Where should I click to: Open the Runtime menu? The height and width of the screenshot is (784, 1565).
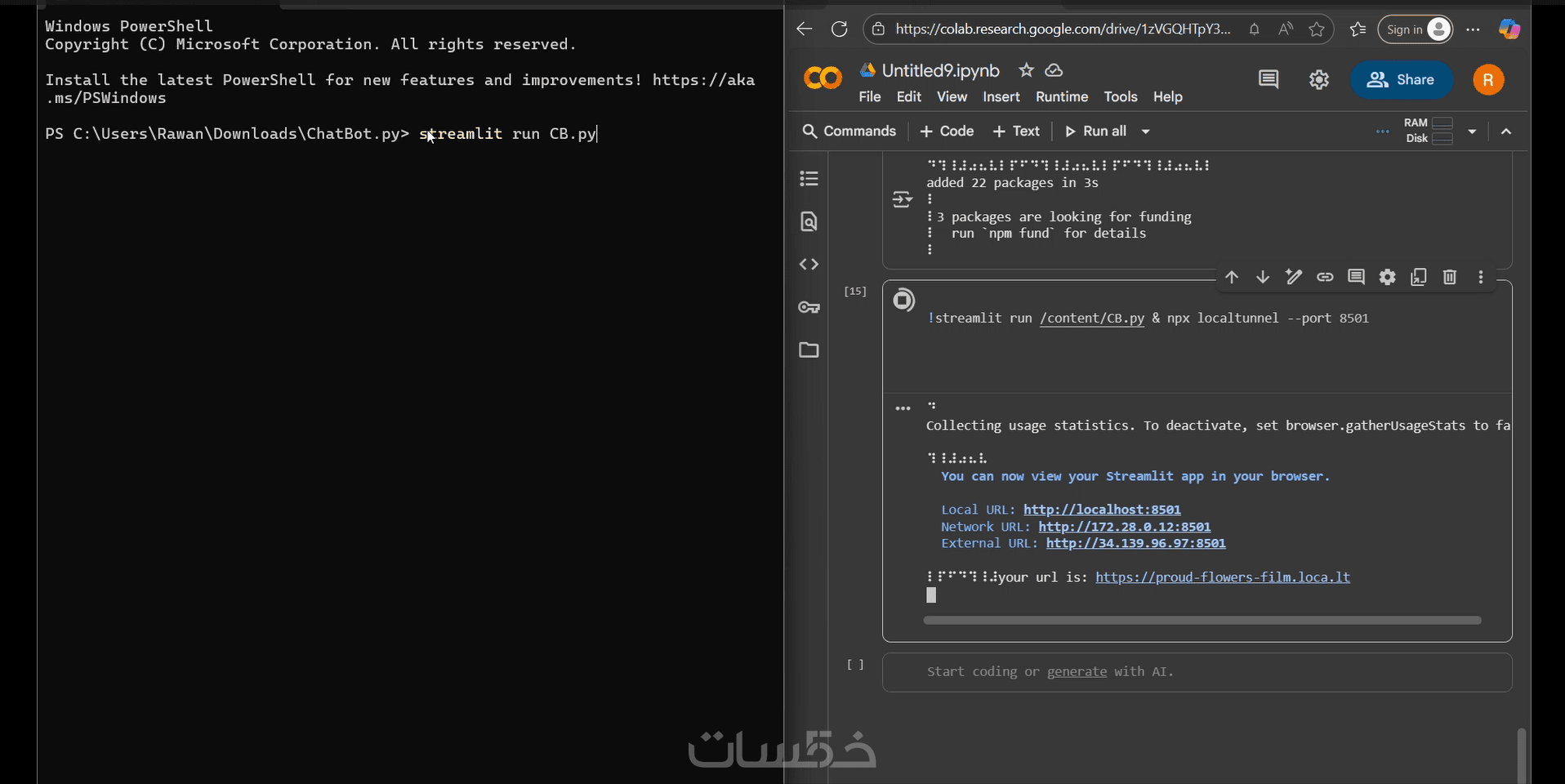click(1062, 96)
